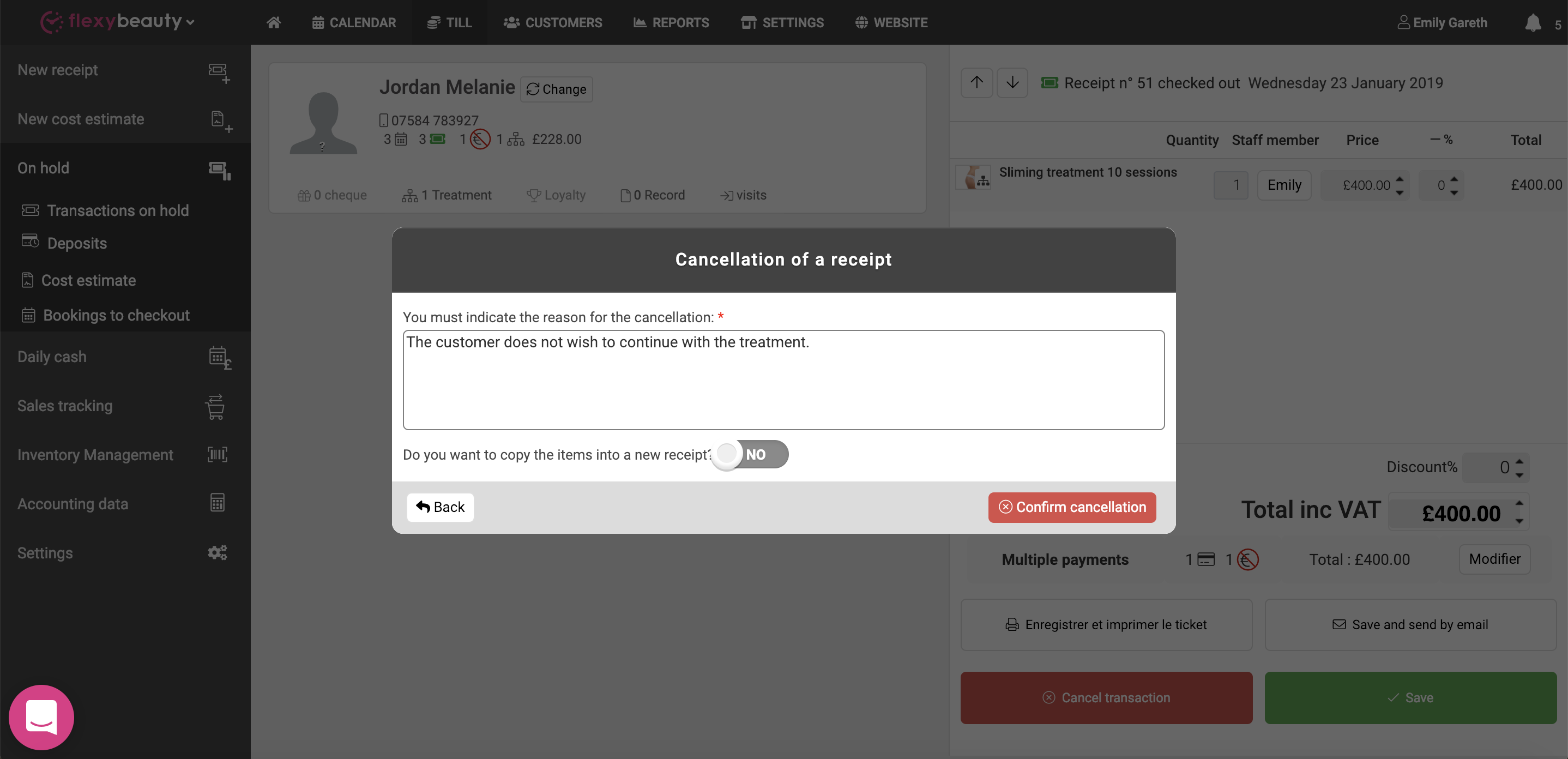Click the Back button in dialog
This screenshot has height=759, width=1568.
(440, 507)
